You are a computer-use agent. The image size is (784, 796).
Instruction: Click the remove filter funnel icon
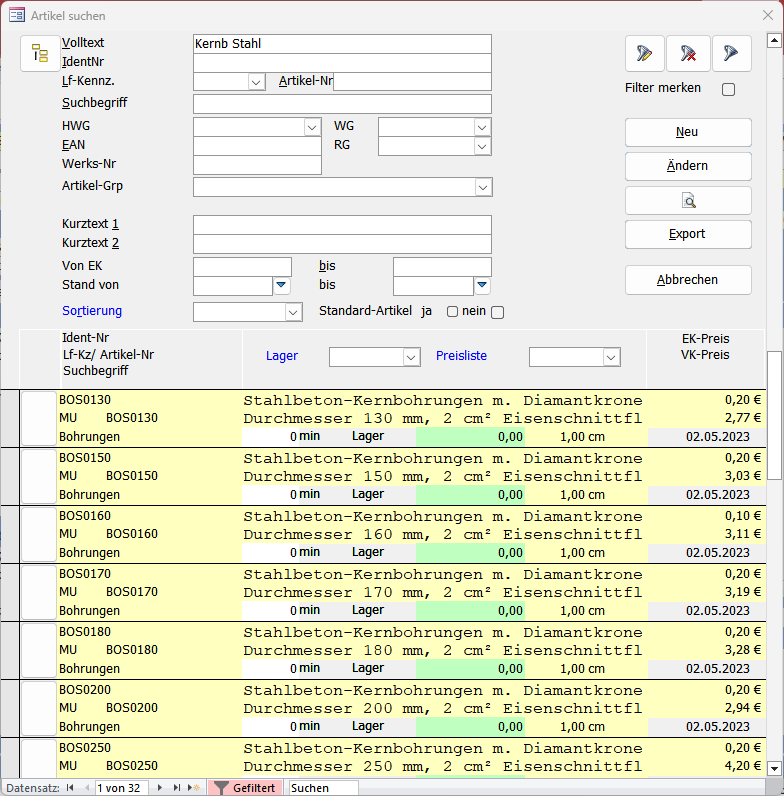688,54
